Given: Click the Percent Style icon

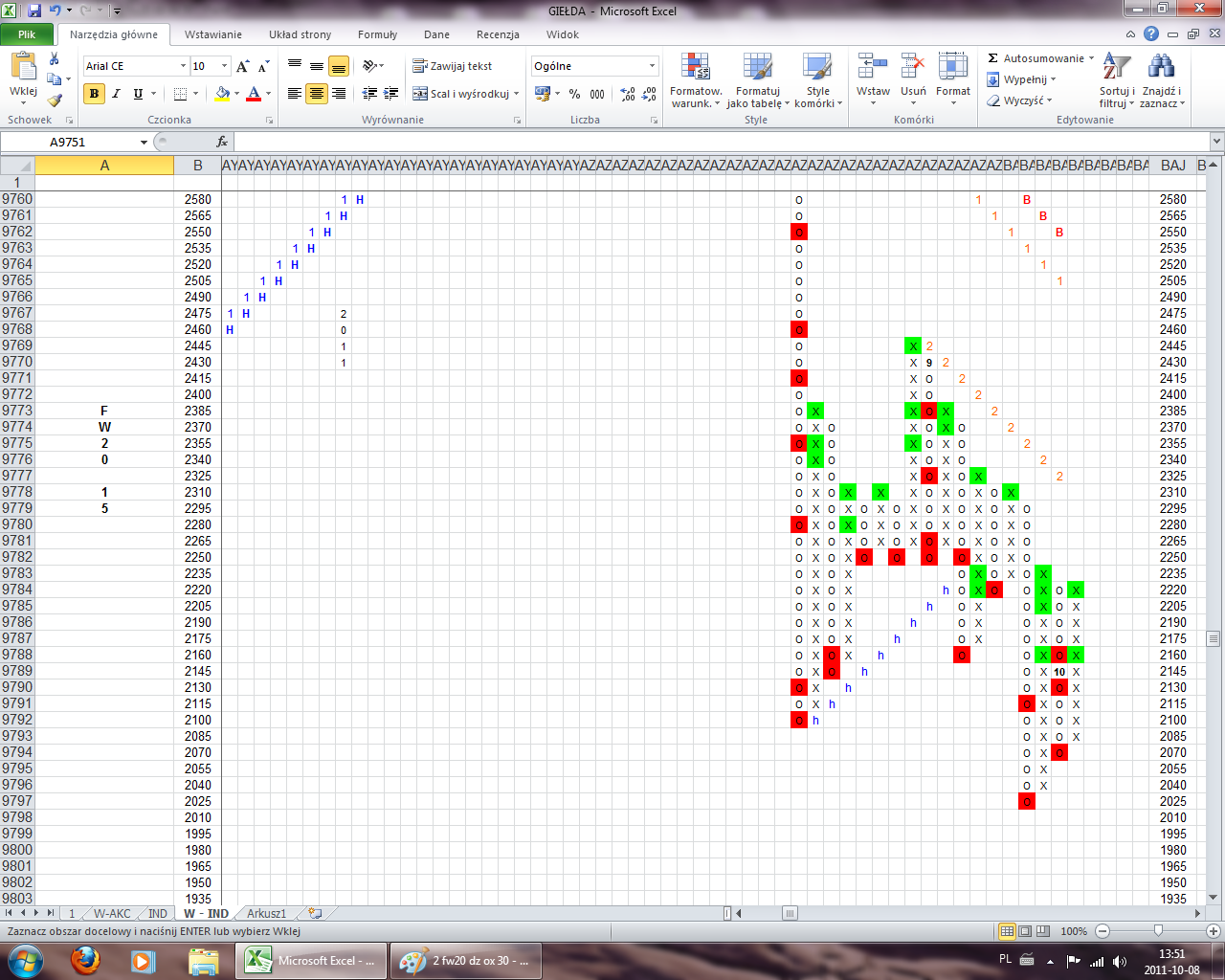Looking at the screenshot, I should pos(574,94).
